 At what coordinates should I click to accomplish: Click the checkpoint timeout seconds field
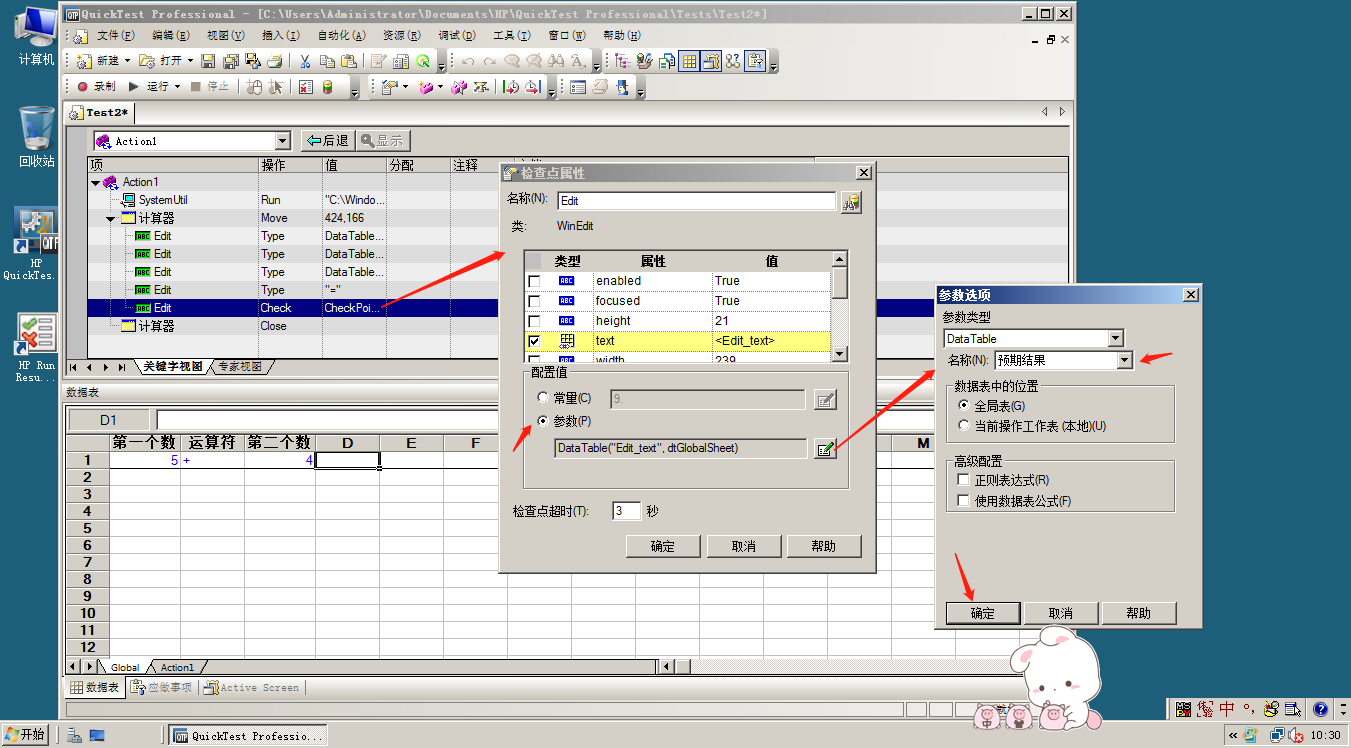coord(626,511)
